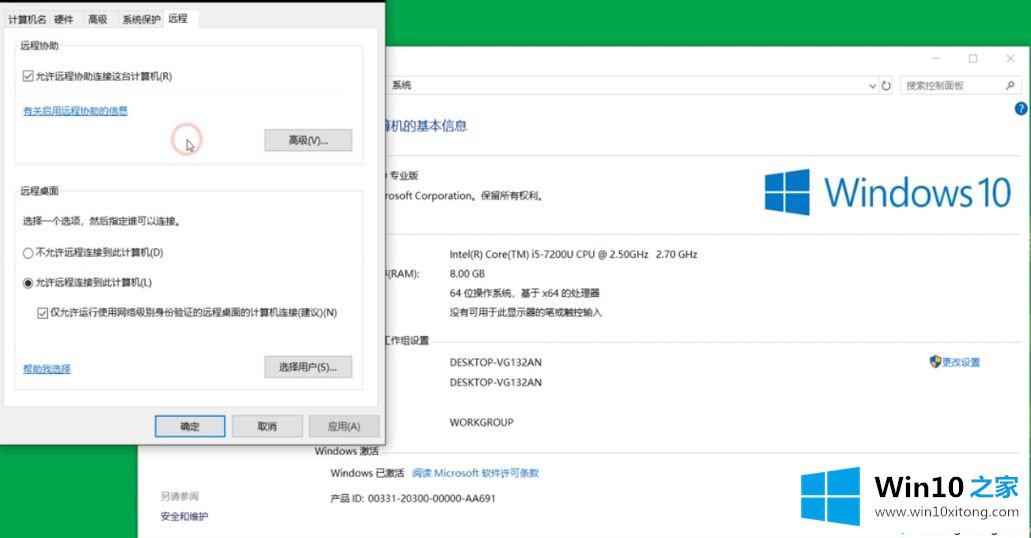Click the processor text Intel(R) Core(TM) i5-7200U
Viewport: 1031px width, 538px height.
(x=573, y=255)
